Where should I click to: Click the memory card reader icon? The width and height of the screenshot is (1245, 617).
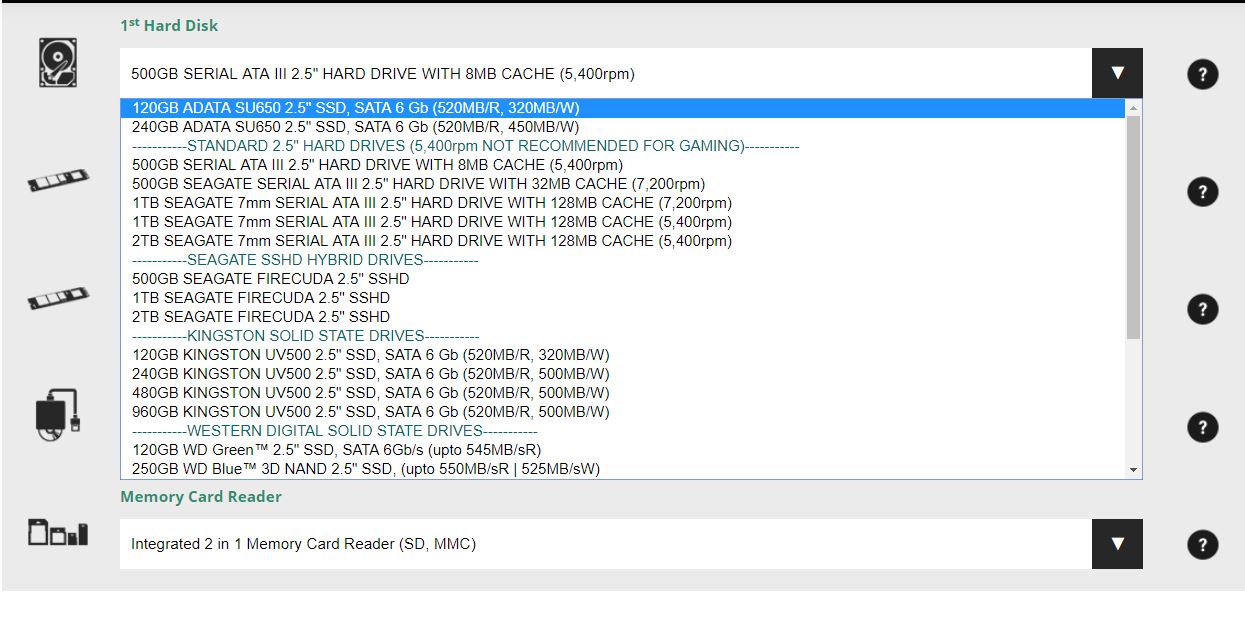coord(58,533)
